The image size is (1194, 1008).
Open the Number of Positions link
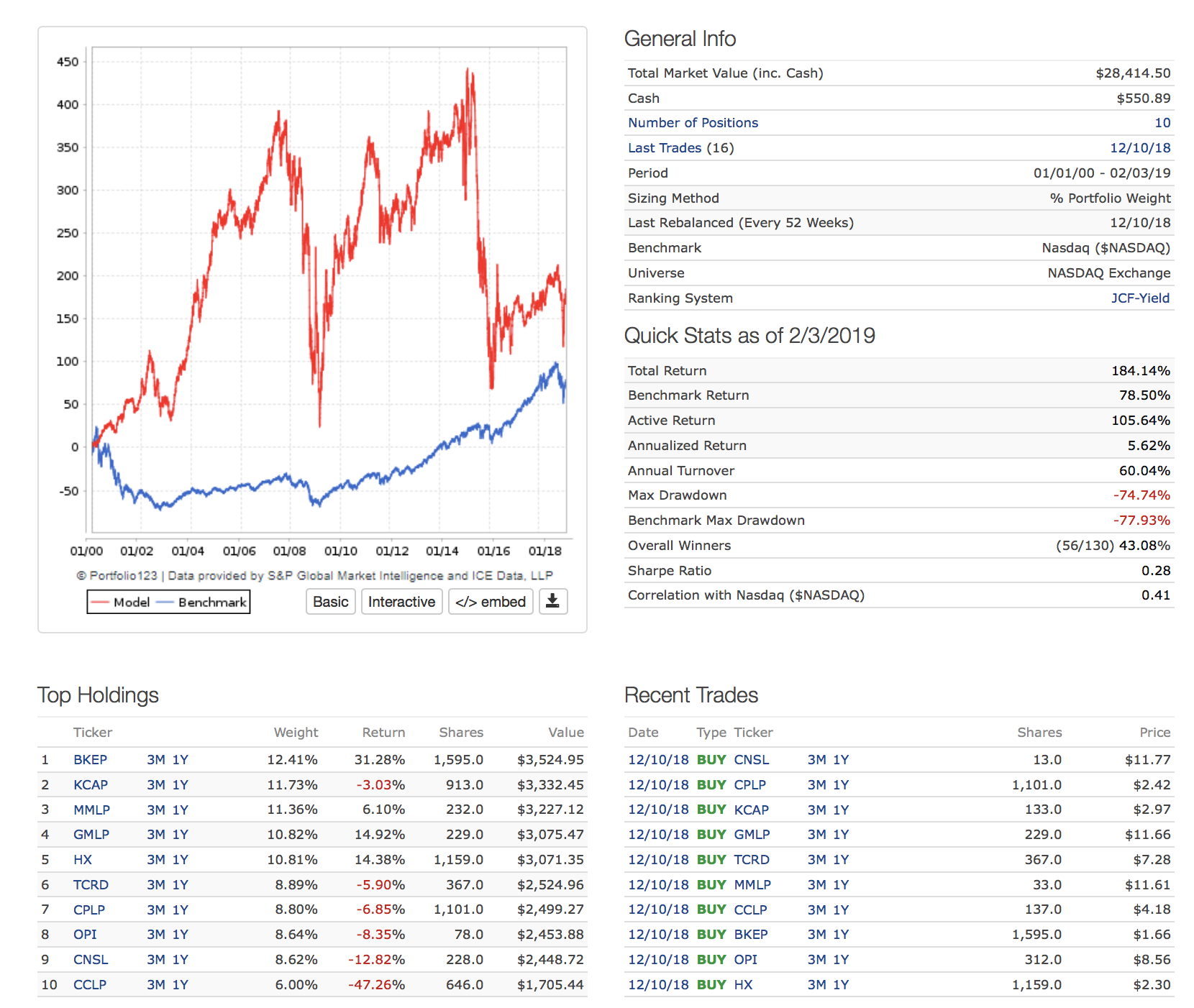coord(692,123)
